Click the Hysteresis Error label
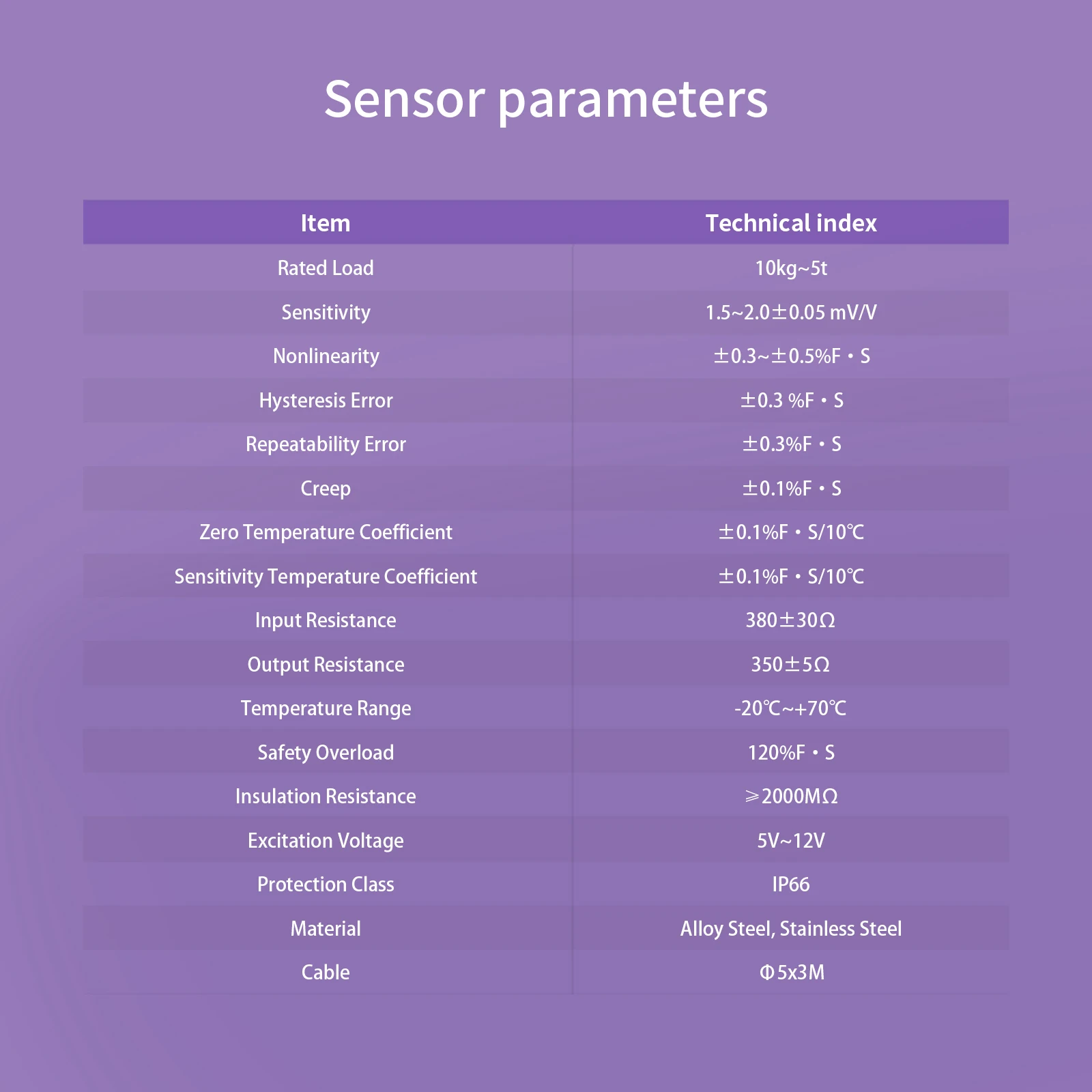Viewport: 1092px width, 1092px height. [x=326, y=401]
